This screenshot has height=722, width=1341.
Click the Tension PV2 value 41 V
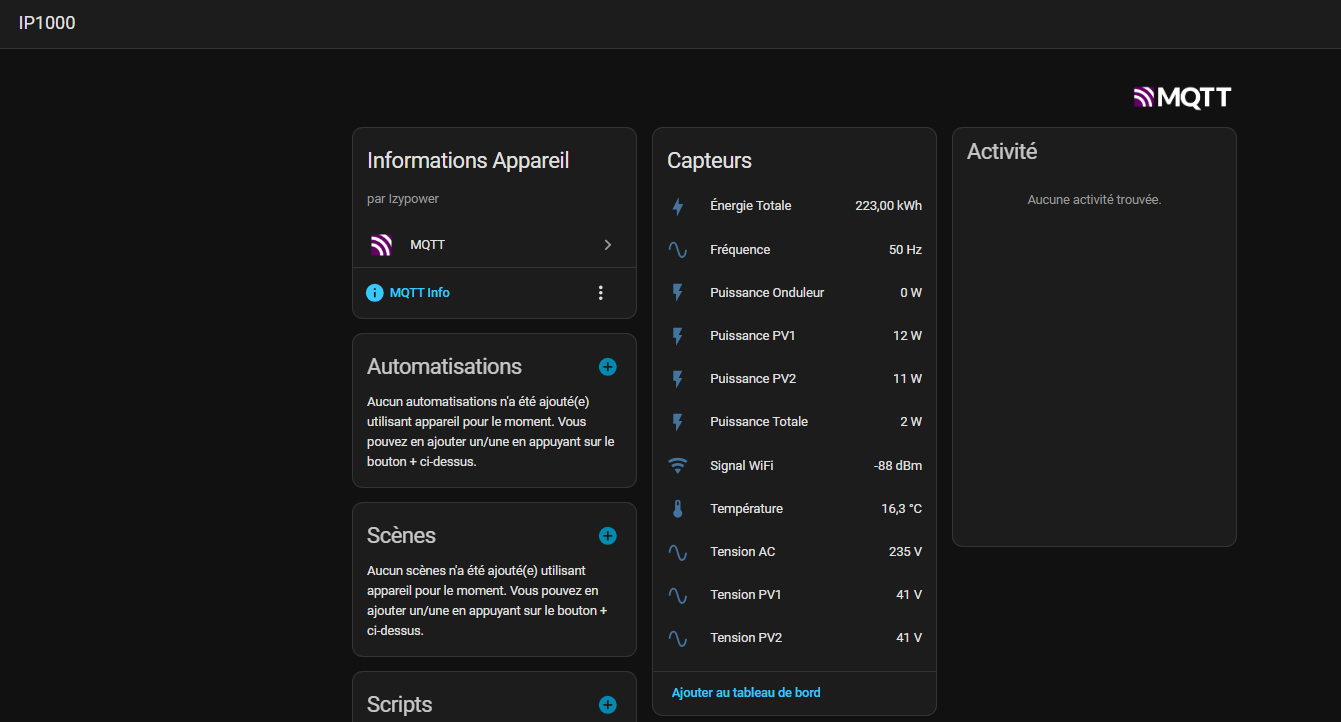coord(908,638)
